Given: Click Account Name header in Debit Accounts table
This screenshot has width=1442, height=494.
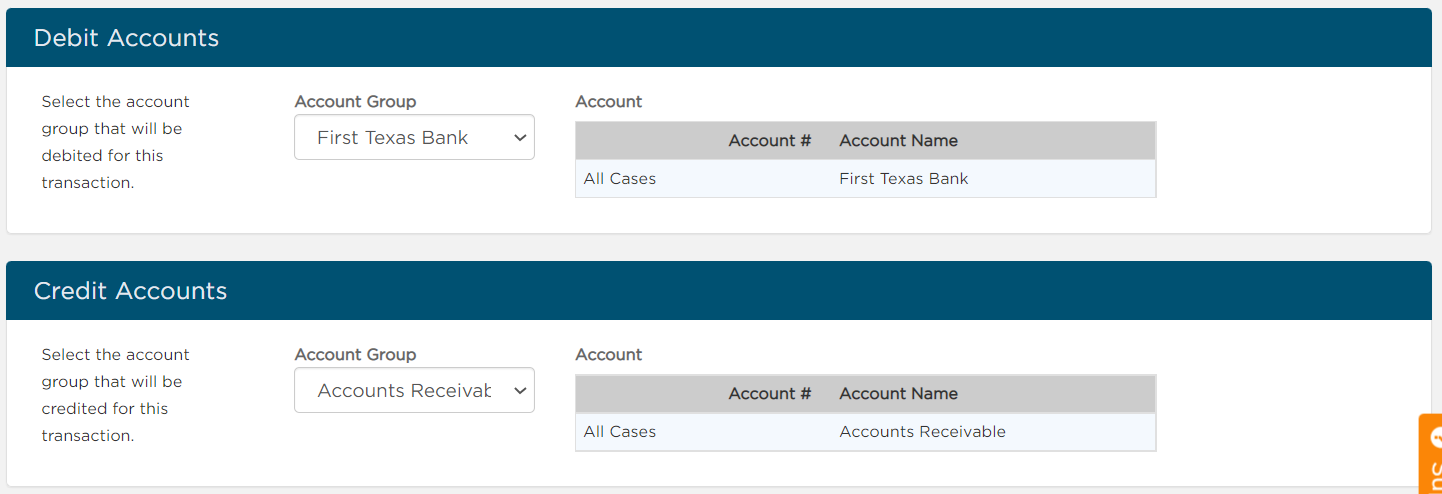Looking at the screenshot, I should [898, 141].
